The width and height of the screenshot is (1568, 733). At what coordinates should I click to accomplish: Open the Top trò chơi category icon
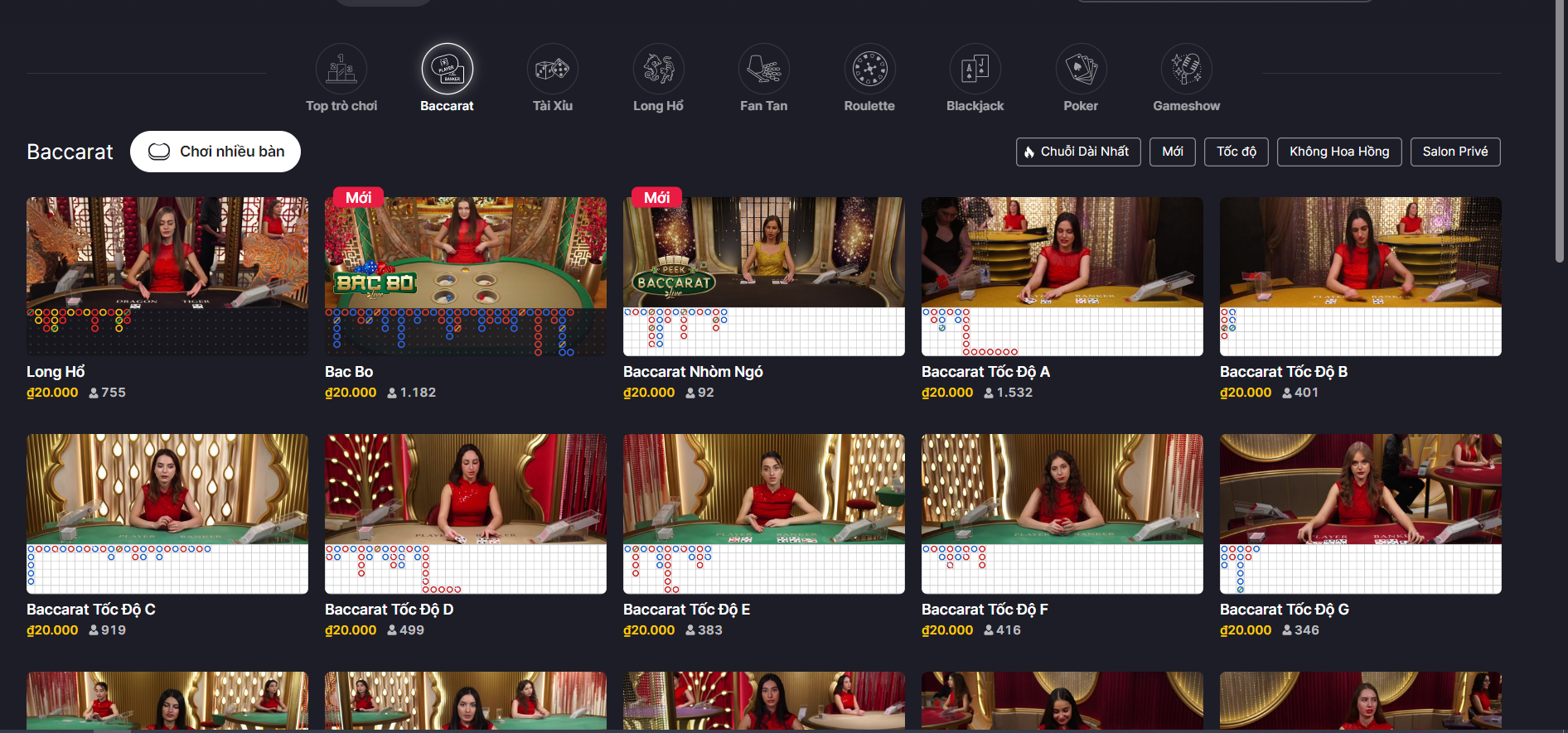coord(341,69)
